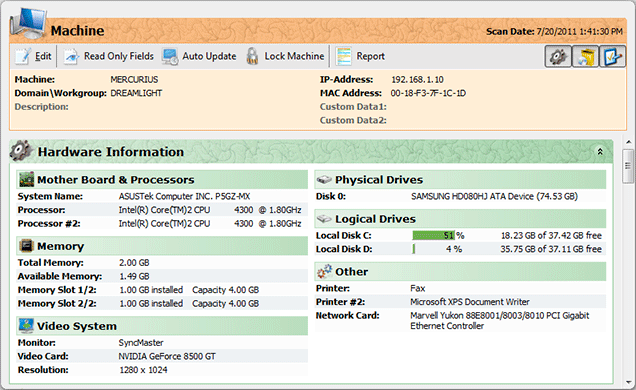The height and width of the screenshot is (390, 636).
Task: Click the Edit toolbar button
Action: point(34,56)
